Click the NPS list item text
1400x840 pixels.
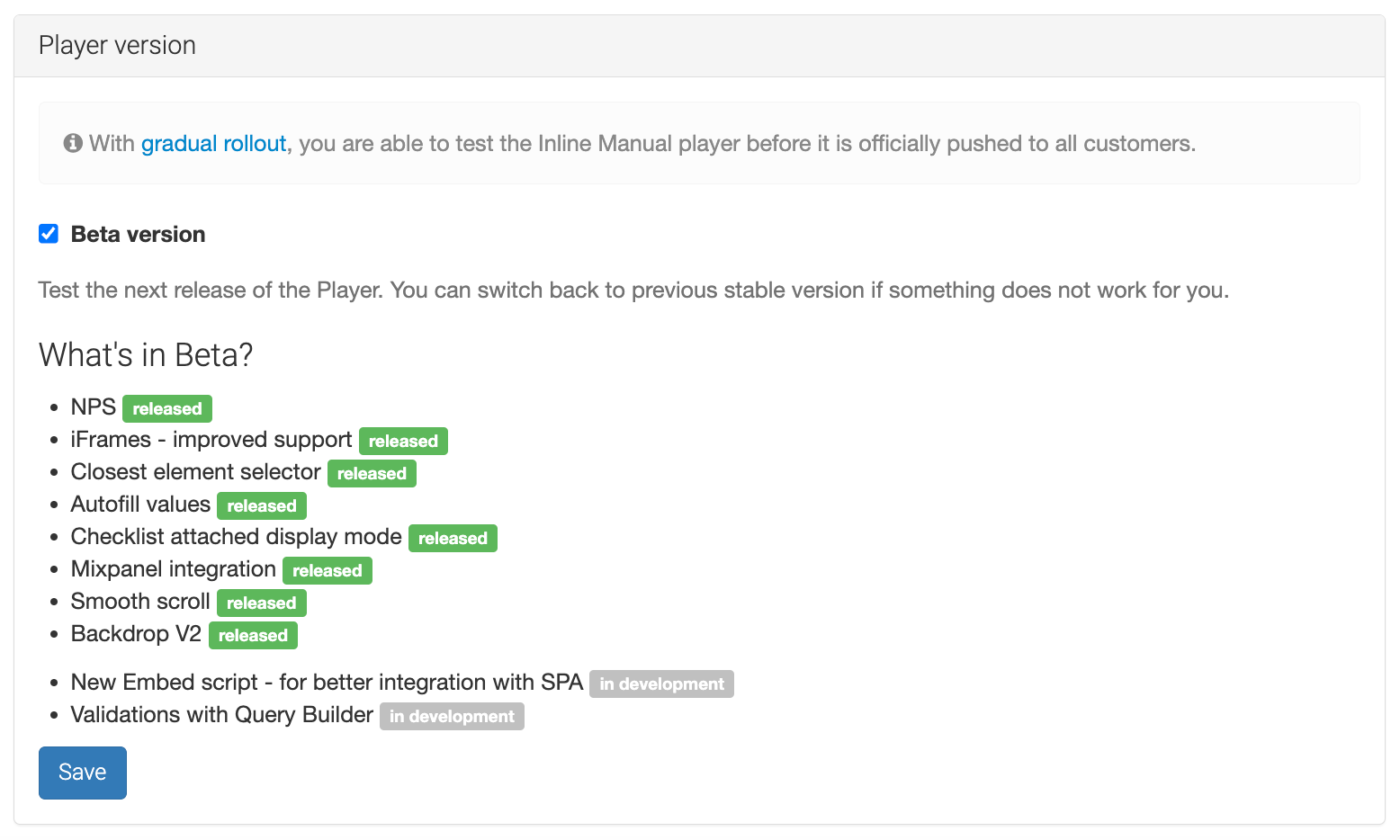[x=94, y=407]
